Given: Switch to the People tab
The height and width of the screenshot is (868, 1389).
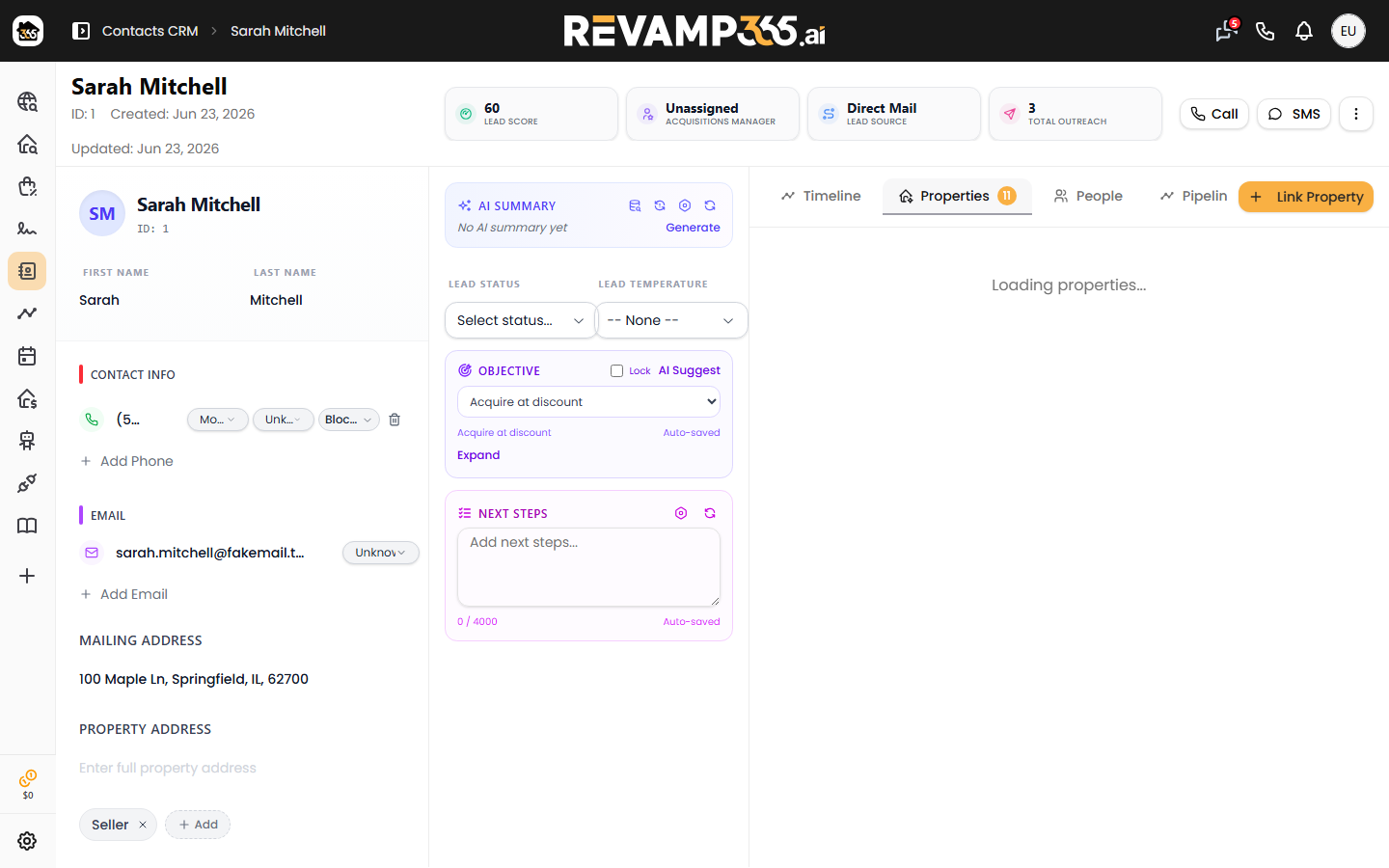Looking at the screenshot, I should tap(1088, 196).
